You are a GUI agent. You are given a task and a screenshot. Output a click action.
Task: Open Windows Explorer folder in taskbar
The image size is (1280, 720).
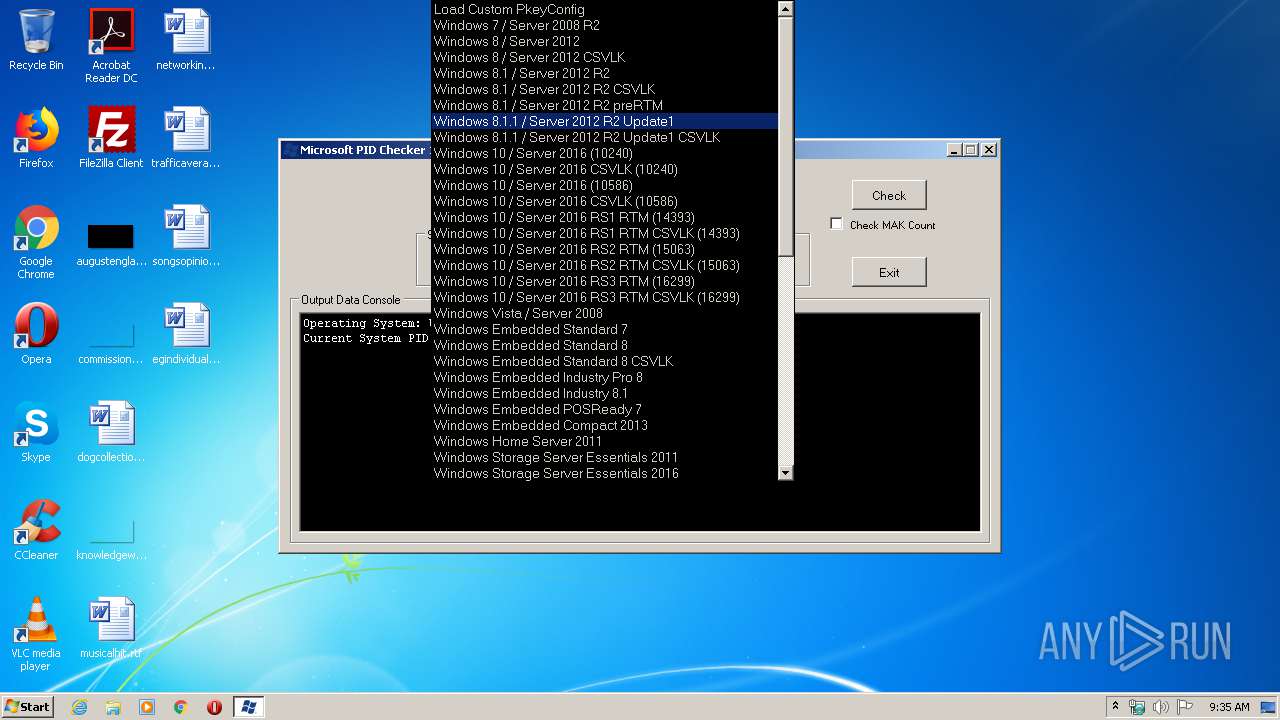pyautogui.click(x=113, y=707)
